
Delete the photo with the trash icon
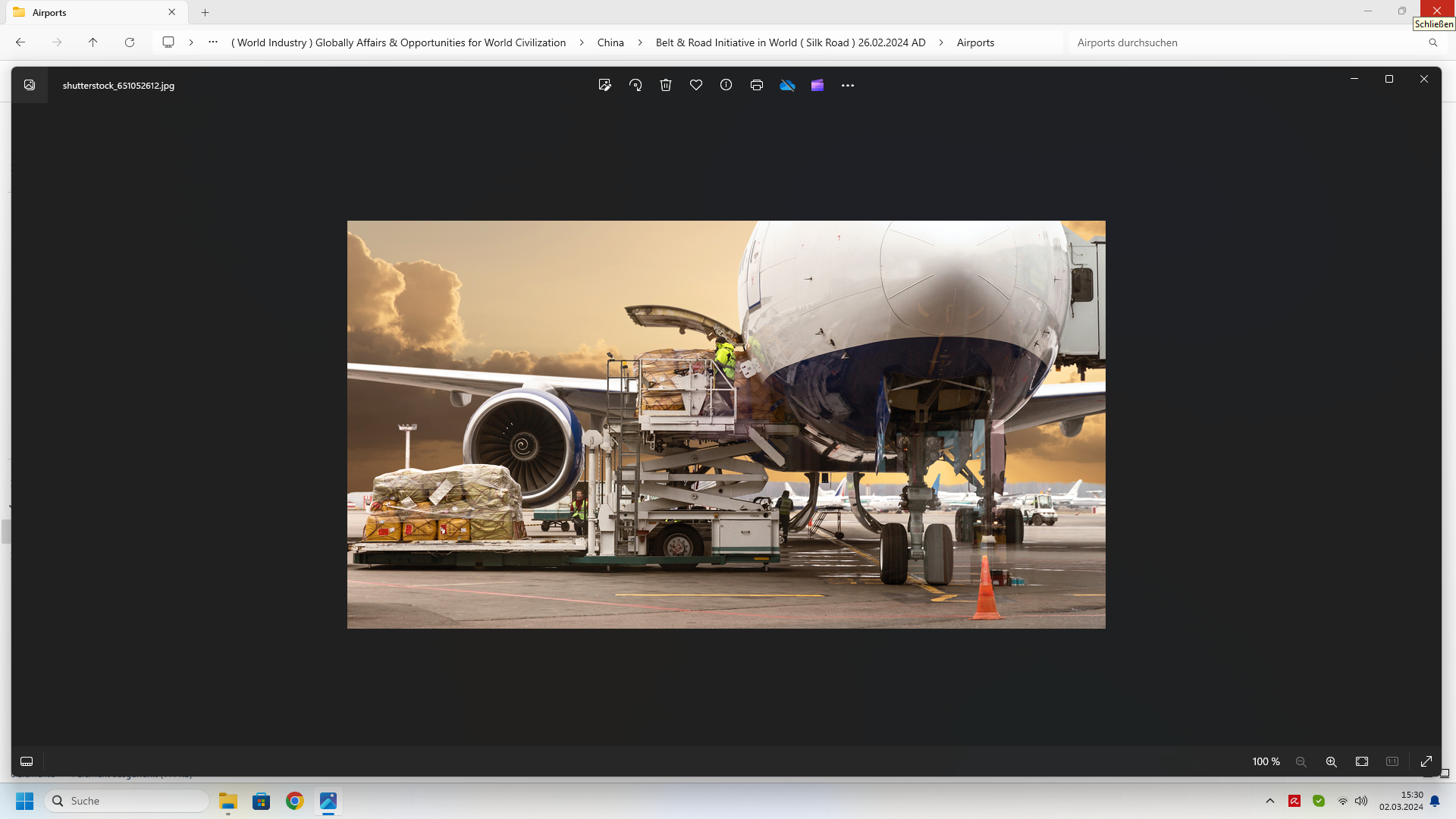[x=666, y=85]
